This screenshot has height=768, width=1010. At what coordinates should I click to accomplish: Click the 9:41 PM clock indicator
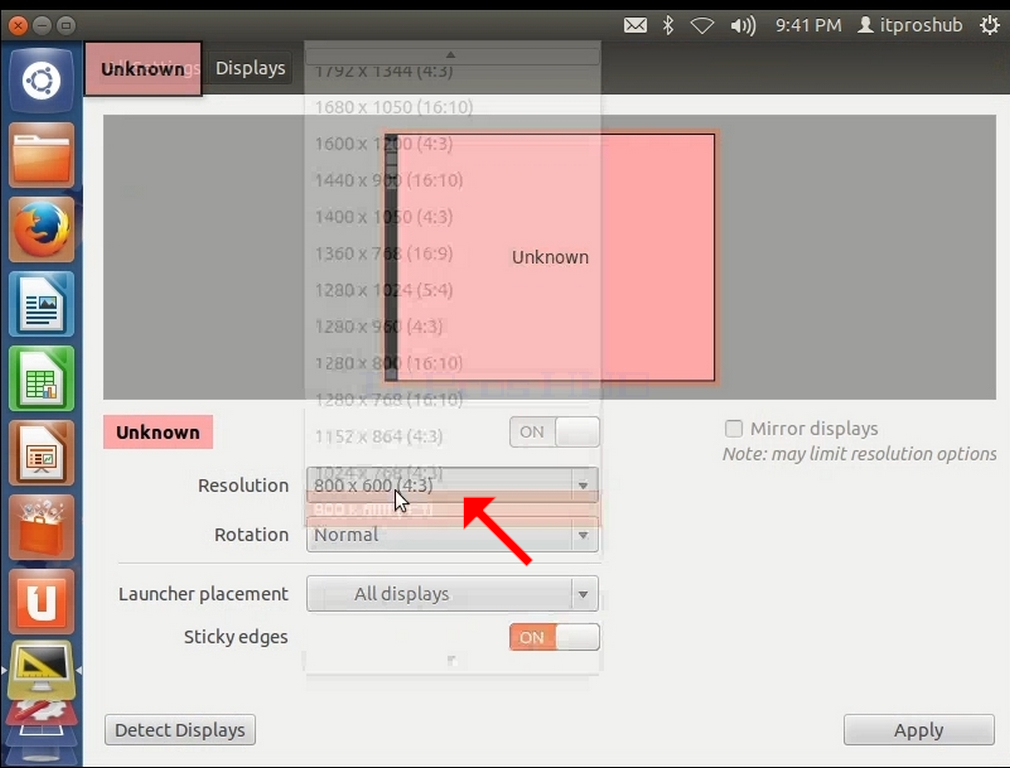pos(808,25)
